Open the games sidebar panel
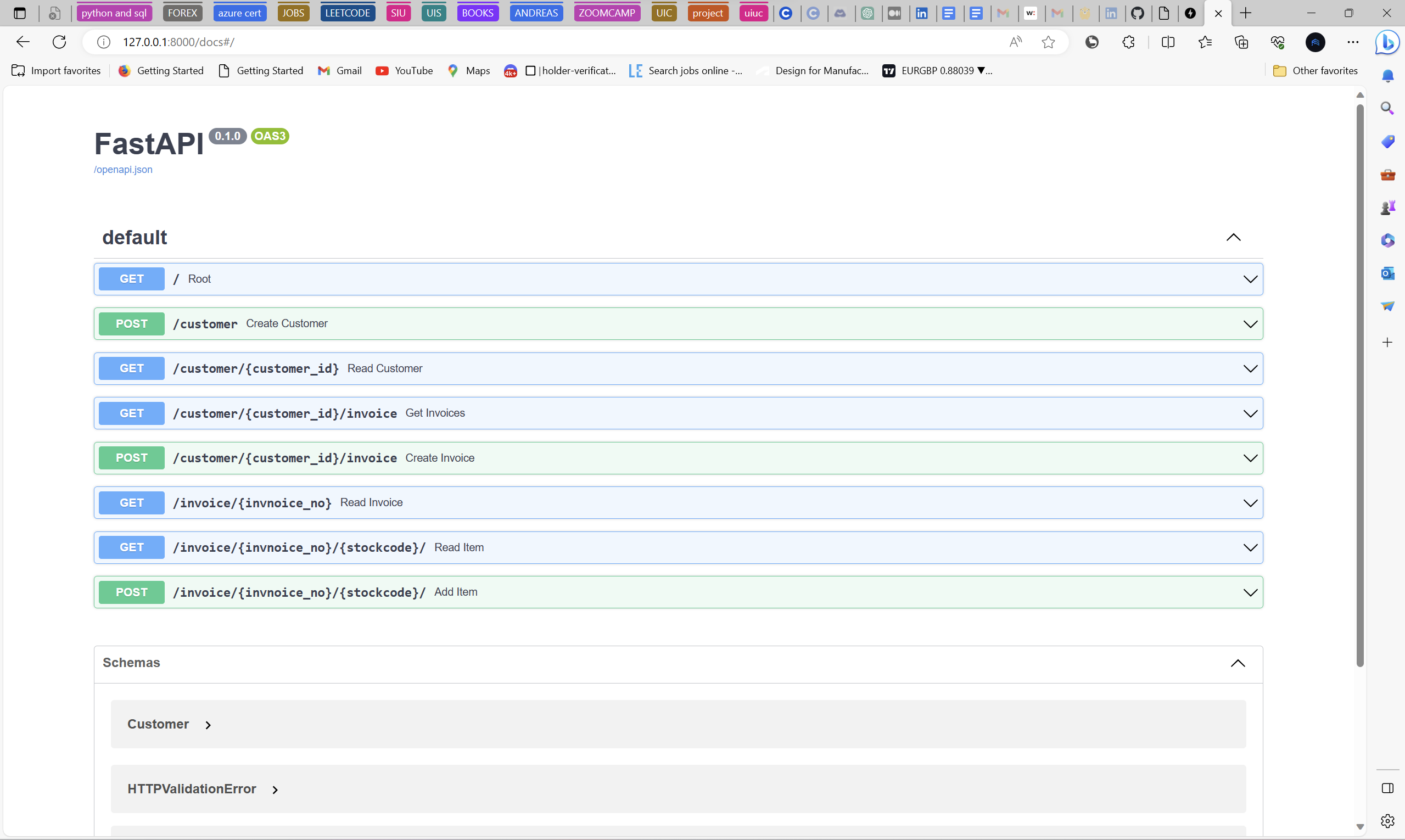The height and width of the screenshot is (840, 1405). coord(1387,206)
